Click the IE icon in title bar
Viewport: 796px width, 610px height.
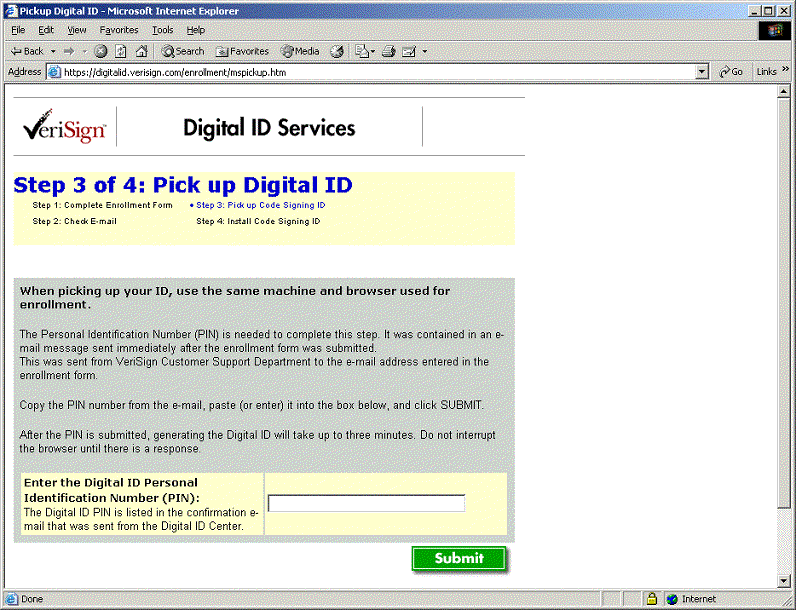point(11,11)
